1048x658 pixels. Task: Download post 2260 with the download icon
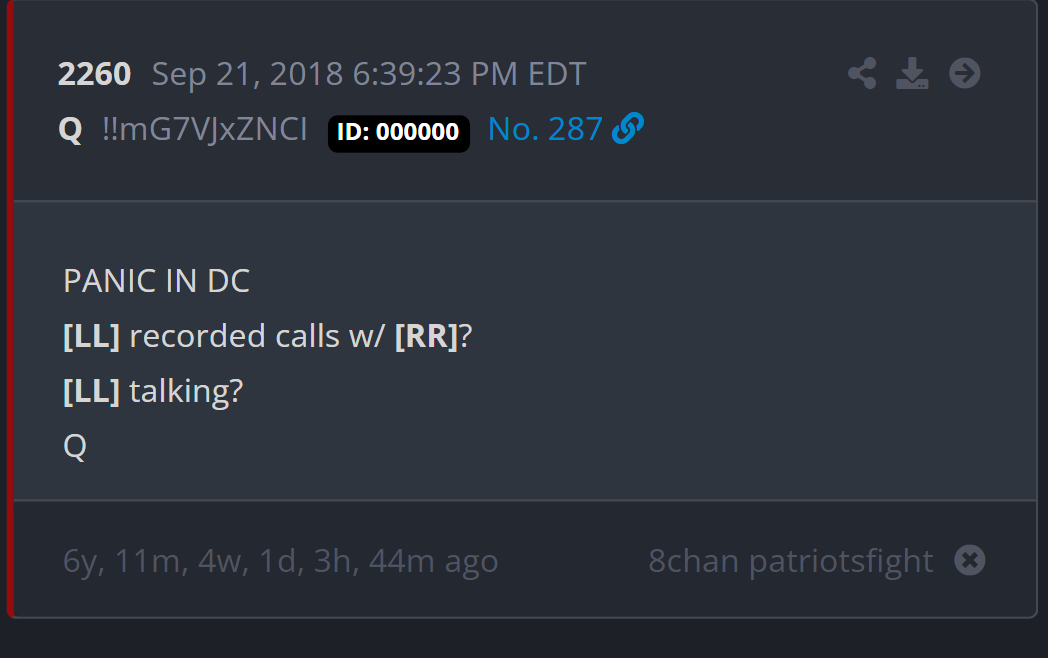(912, 74)
